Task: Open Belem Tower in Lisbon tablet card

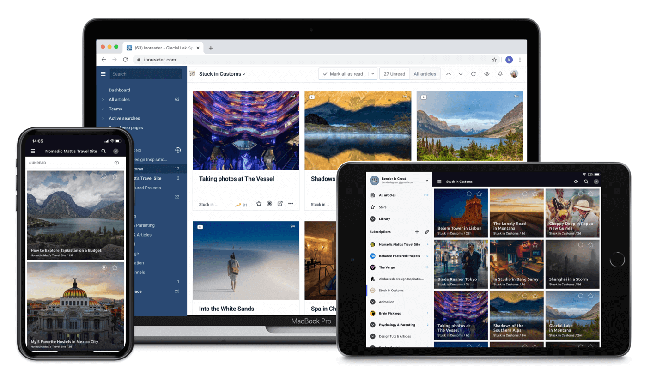Action: click(x=461, y=213)
